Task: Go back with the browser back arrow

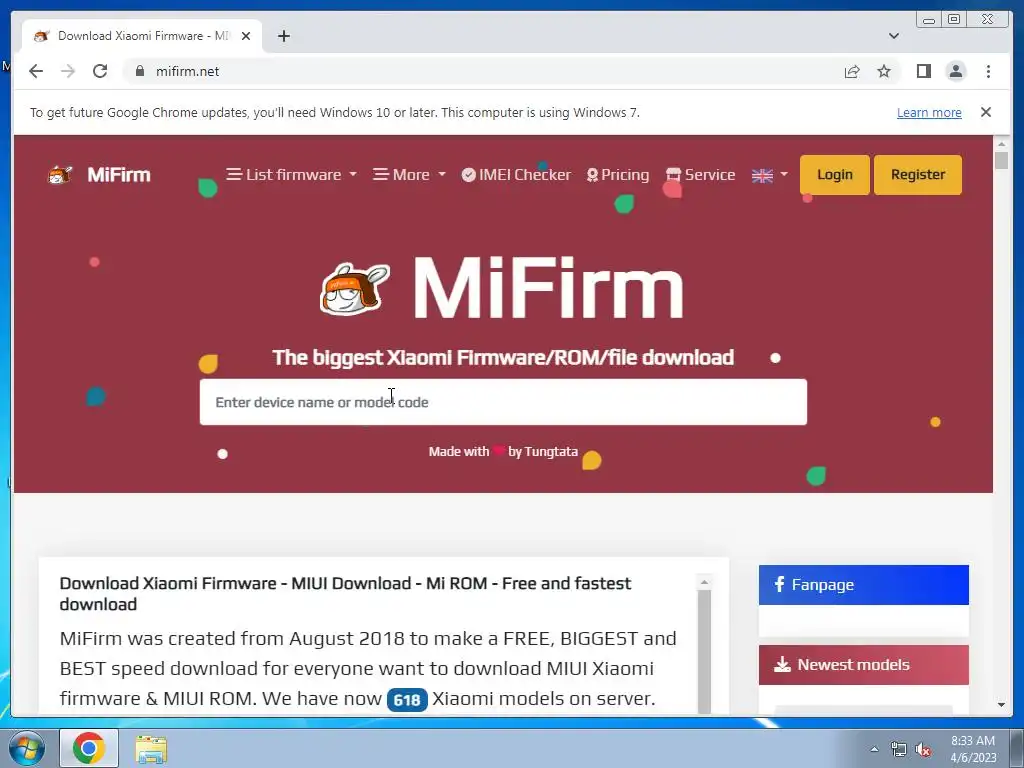Action: (x=36, y=71)
